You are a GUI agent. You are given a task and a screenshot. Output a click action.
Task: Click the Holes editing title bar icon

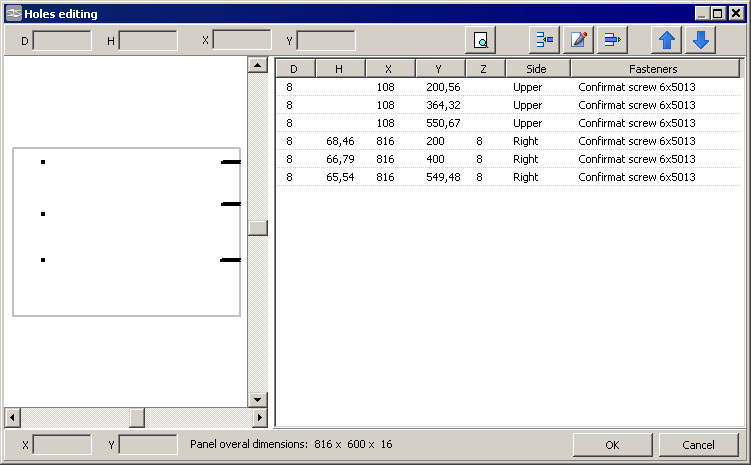[14, 13]
